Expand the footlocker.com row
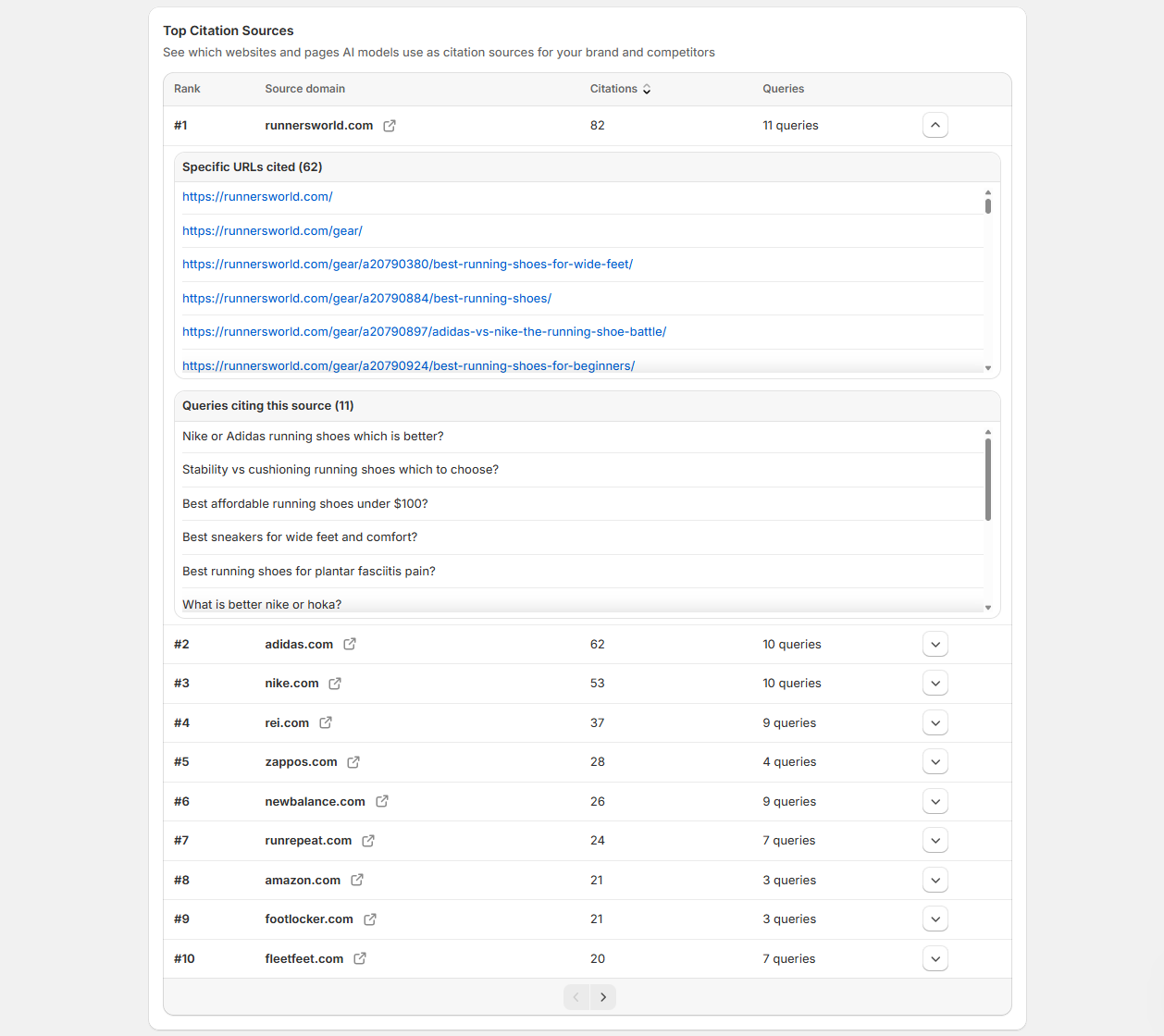 [x=935, y=919]
